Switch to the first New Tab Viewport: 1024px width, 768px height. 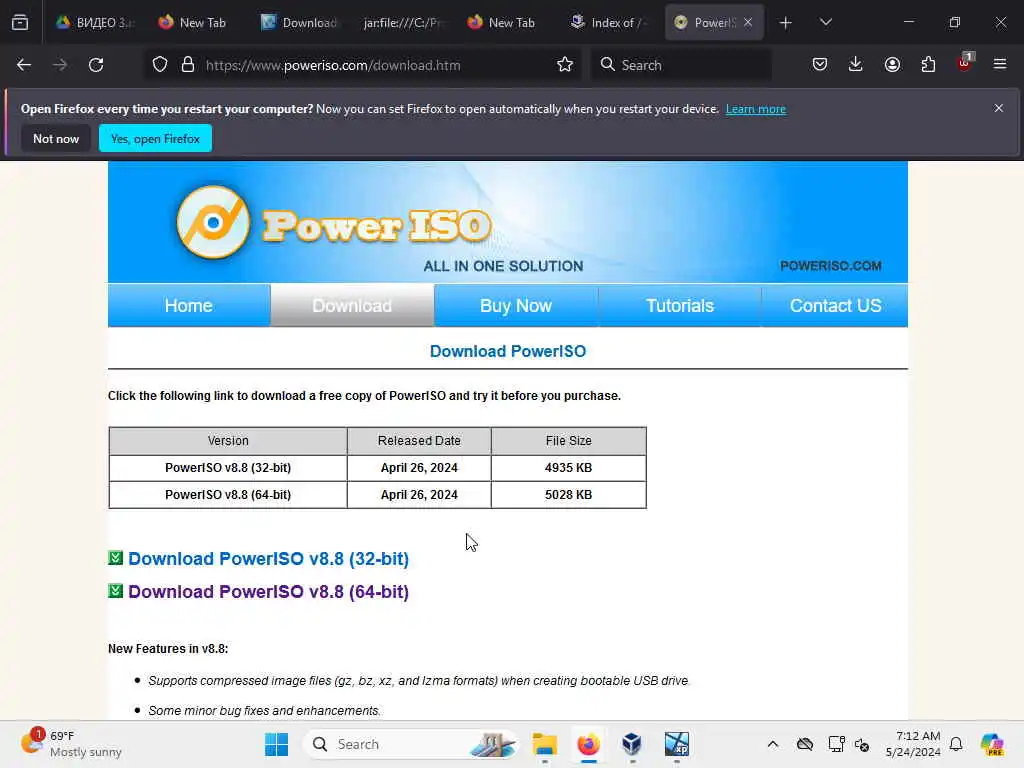pos(193,23)
